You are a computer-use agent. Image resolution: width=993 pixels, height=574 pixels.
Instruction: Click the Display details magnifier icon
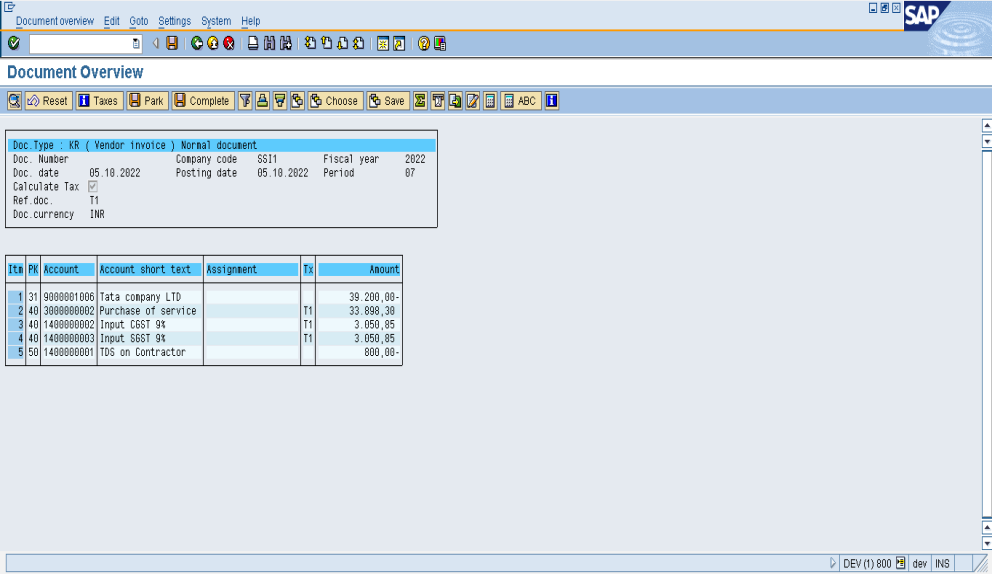[x=14, y=101]
